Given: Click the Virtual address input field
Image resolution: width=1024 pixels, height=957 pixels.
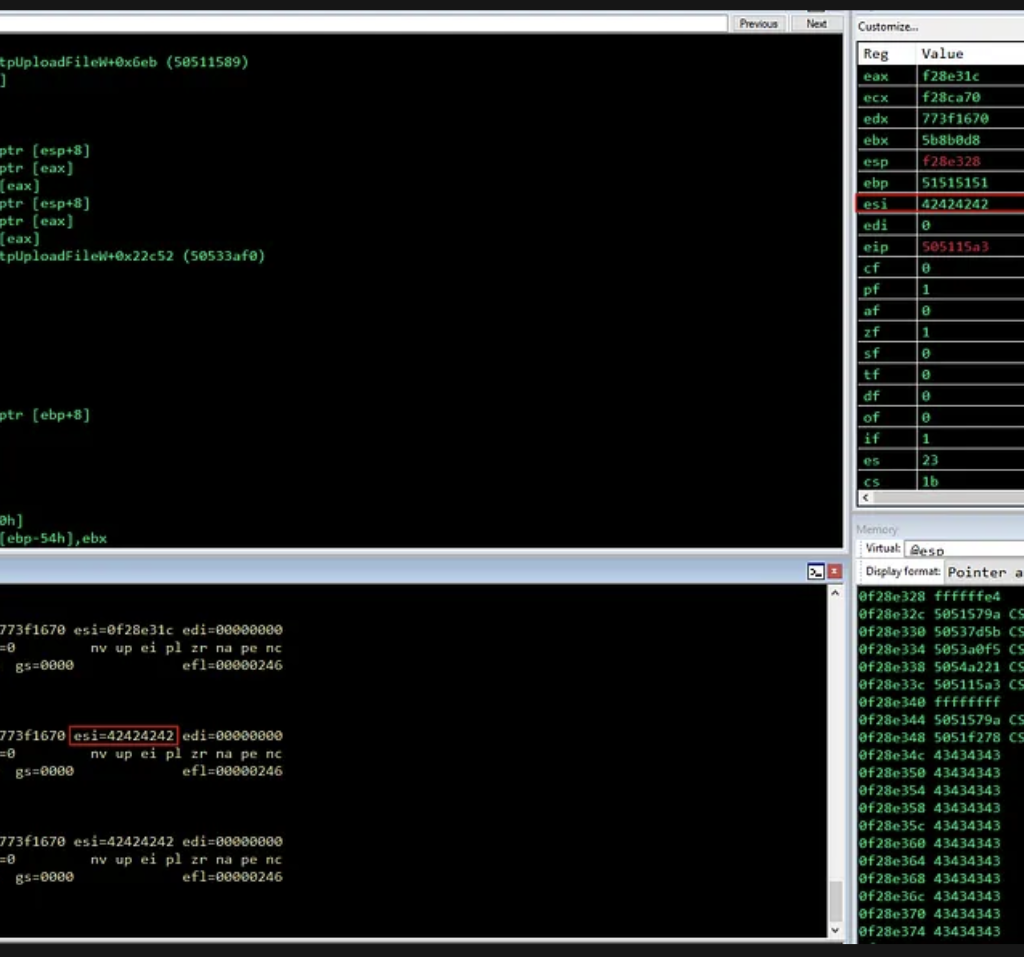Looking at the screenshot, I should pos(964,549).
